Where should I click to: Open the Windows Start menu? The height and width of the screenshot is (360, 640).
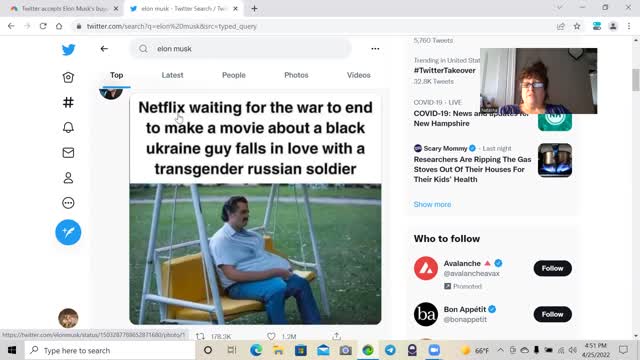coord(12,350)
